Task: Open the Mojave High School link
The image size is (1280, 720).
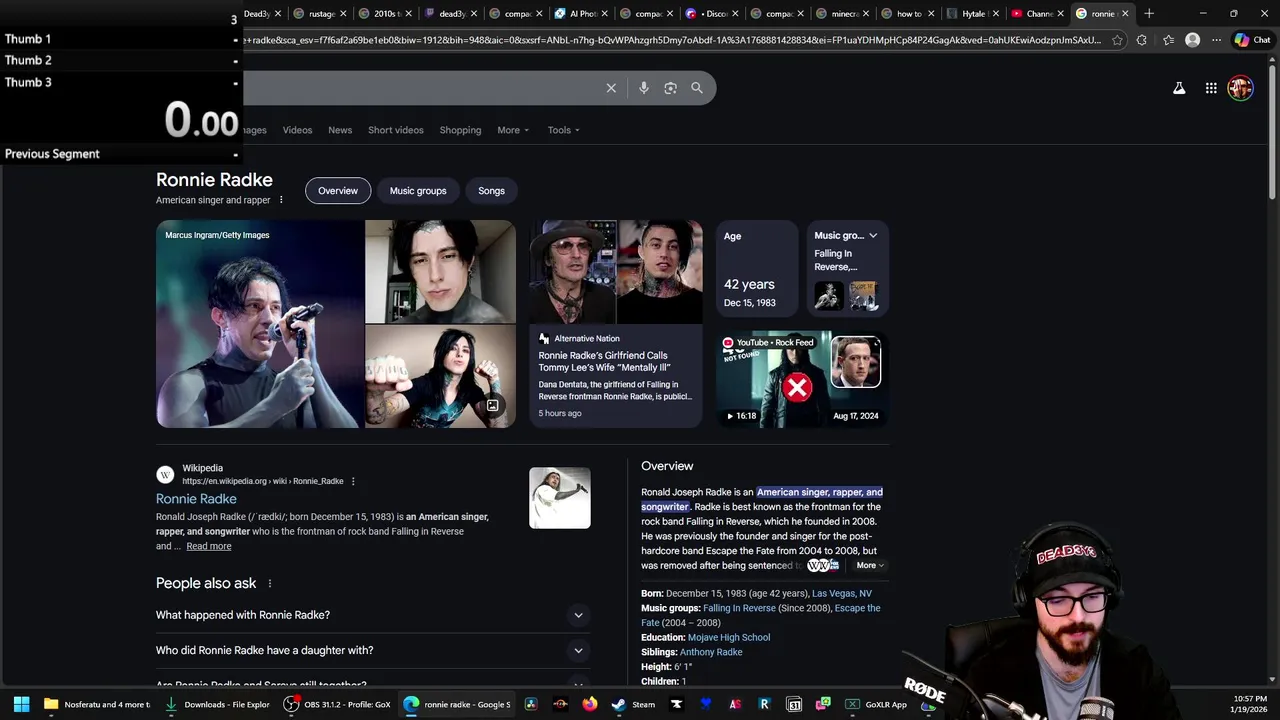Action: point(729,637)
